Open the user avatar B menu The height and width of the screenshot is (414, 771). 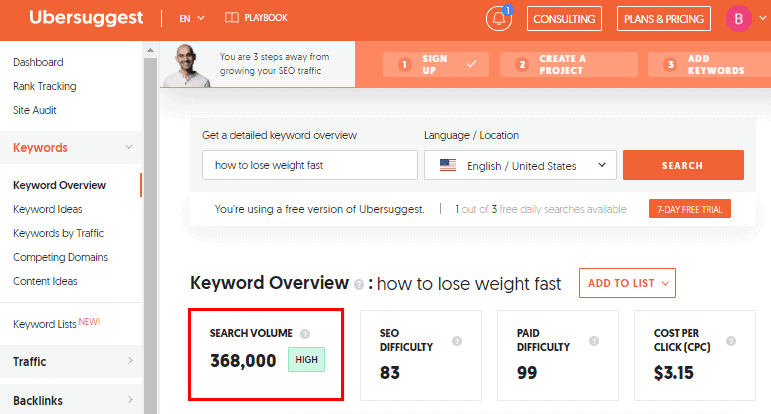(739, 19)
